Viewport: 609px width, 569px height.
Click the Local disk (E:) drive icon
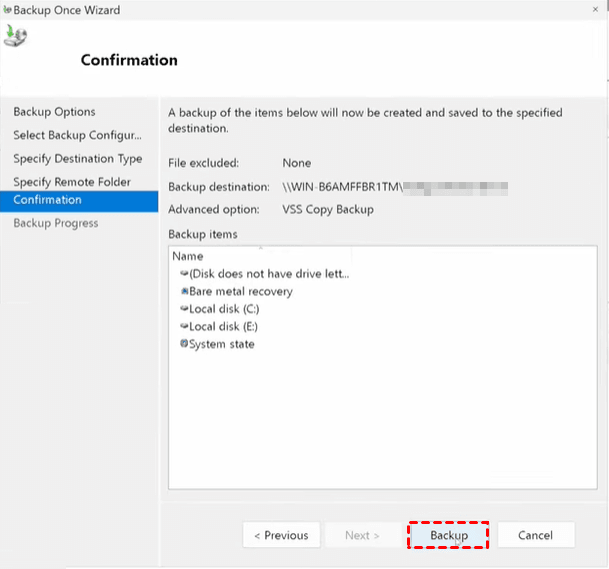(184, 326)
